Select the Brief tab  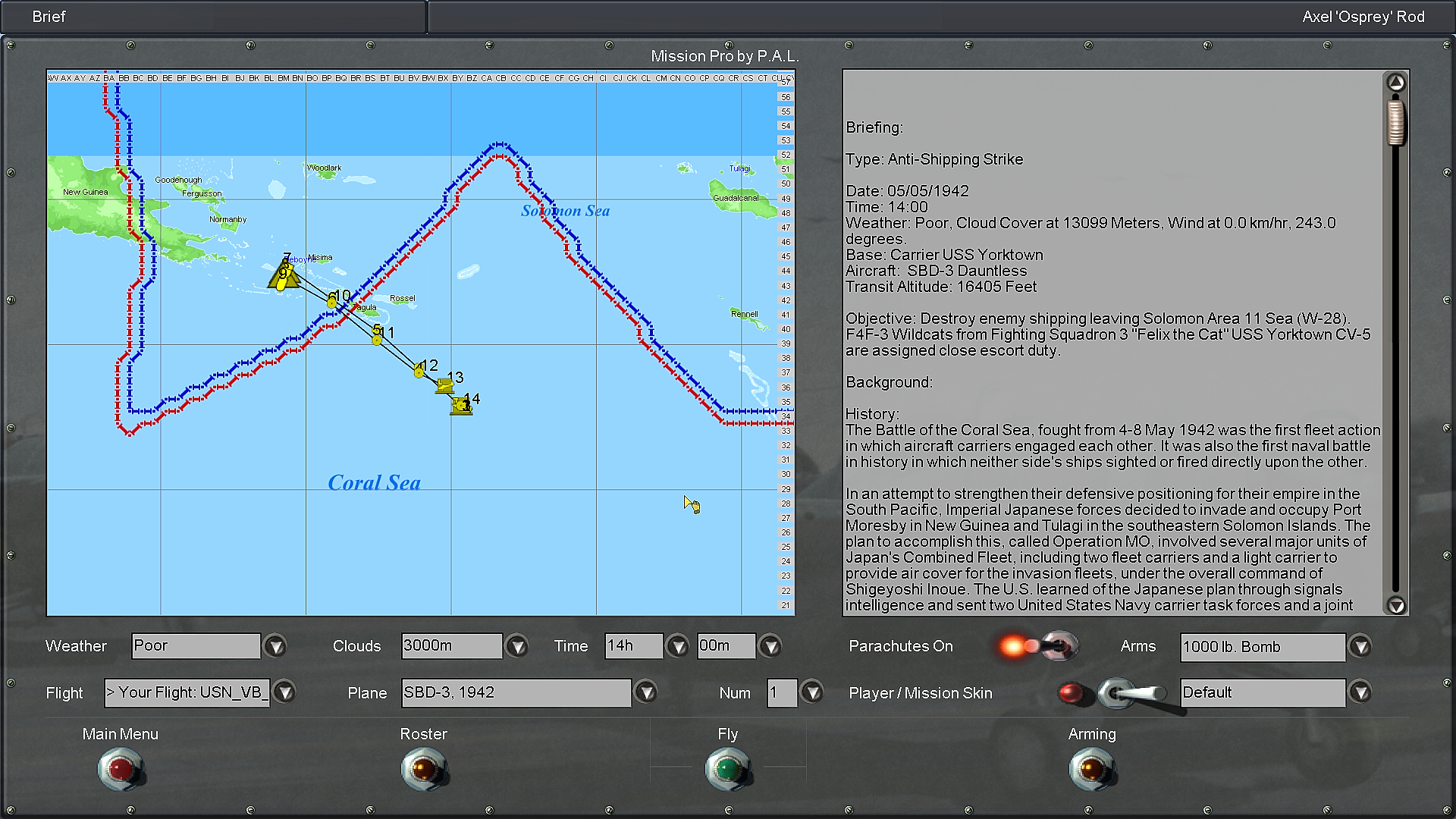point(49,17)
